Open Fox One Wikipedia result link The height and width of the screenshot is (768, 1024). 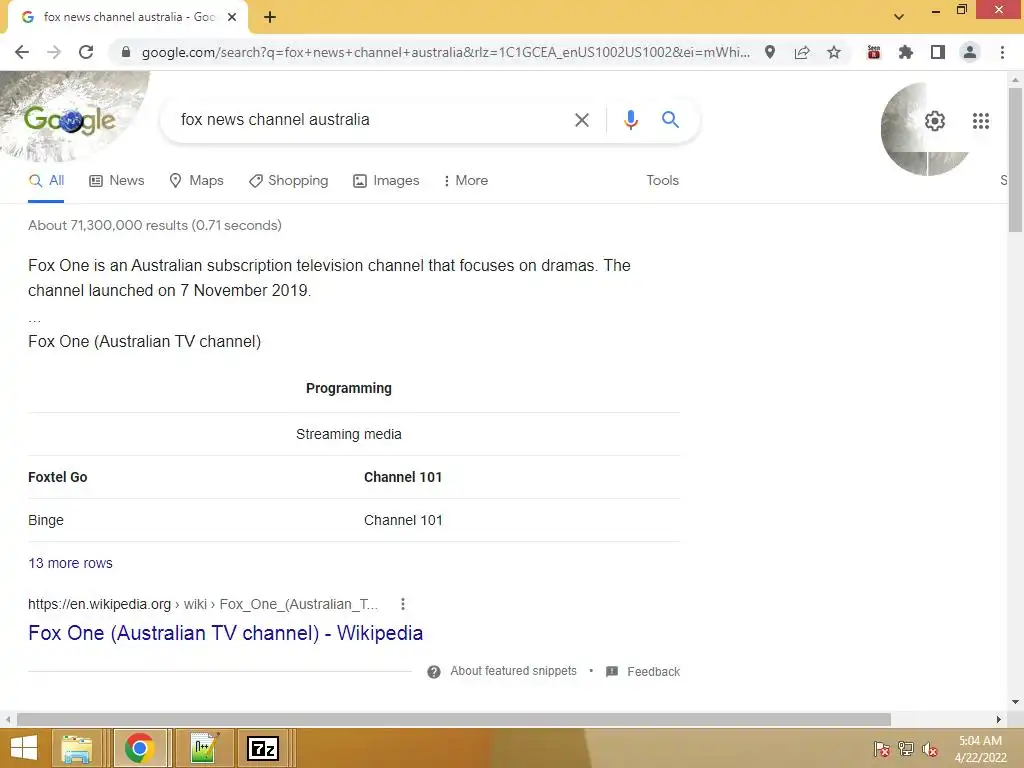[225, 633]
